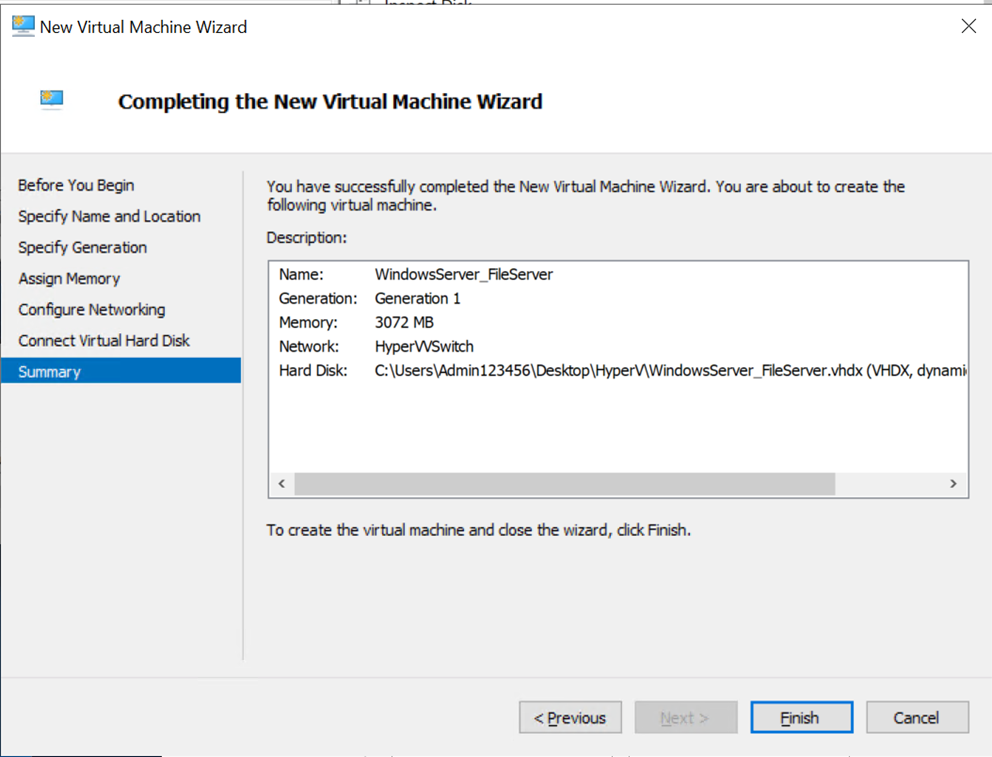Close the New Virtual Machine Wizard window

click(x=967, y=27)
